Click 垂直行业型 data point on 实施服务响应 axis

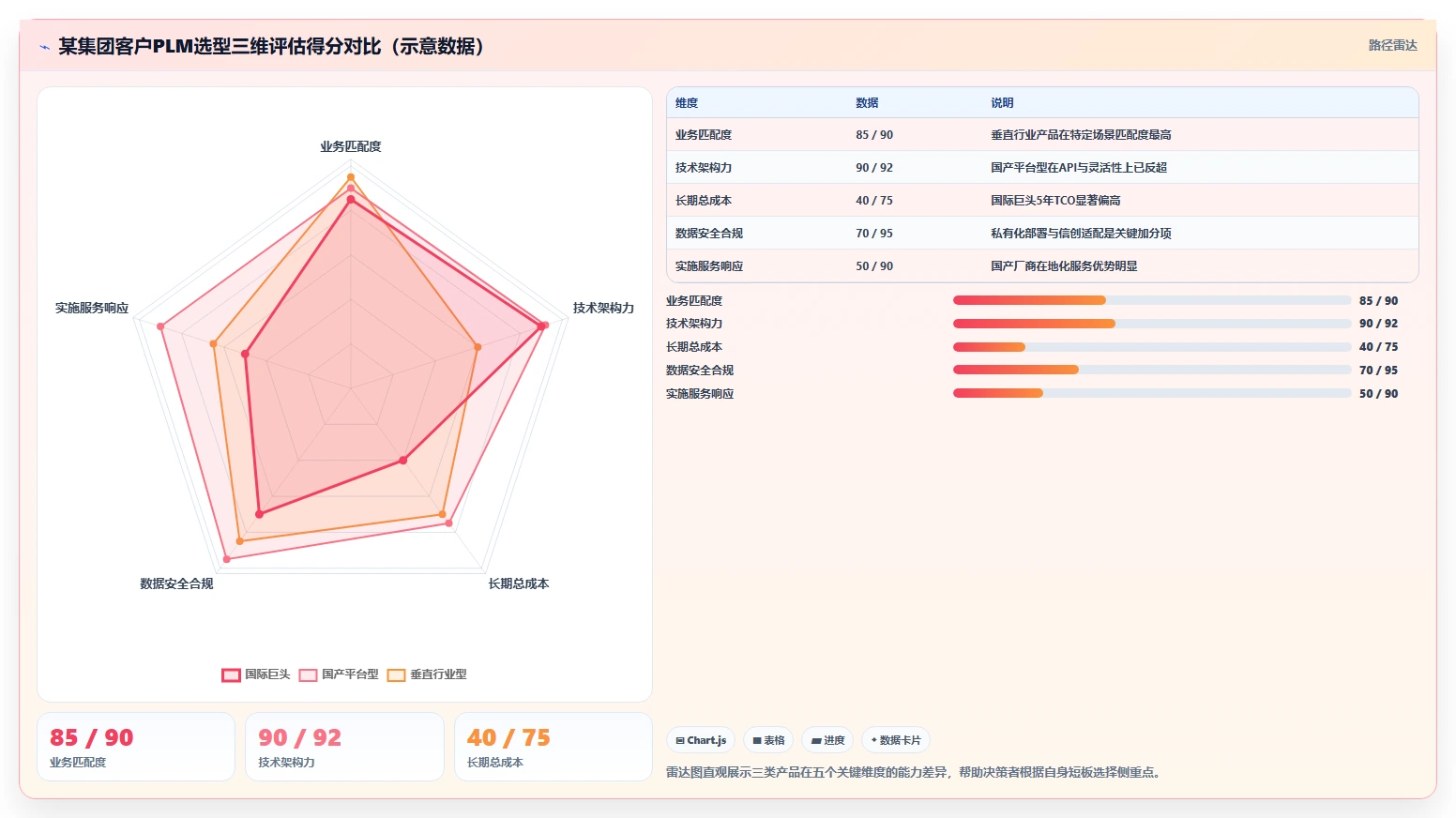coord(214,344)
